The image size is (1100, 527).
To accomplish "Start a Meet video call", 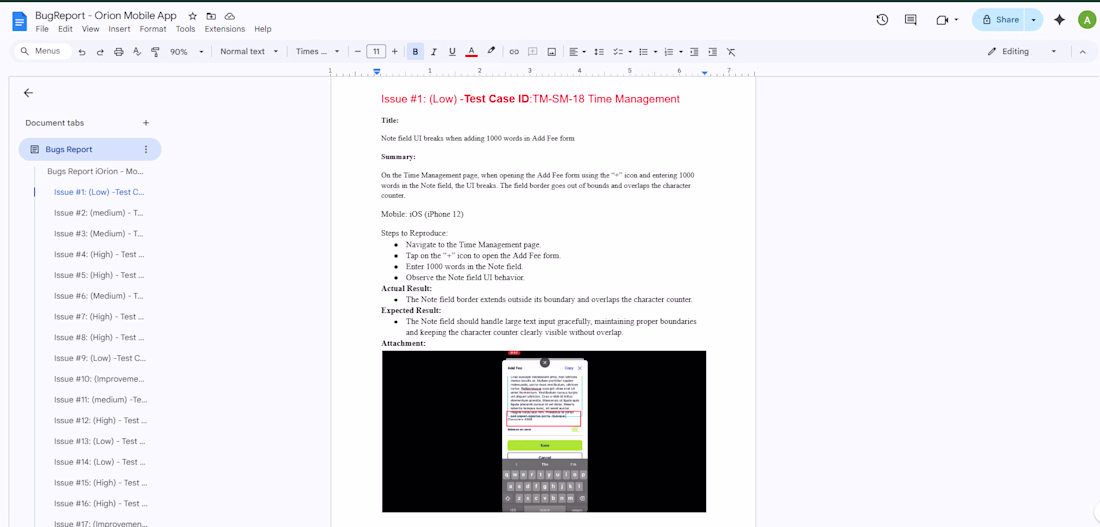I will [942, 20].
